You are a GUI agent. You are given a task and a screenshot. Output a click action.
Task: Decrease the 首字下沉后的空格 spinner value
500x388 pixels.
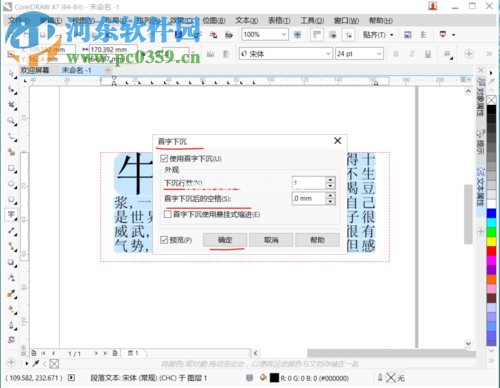330,202
